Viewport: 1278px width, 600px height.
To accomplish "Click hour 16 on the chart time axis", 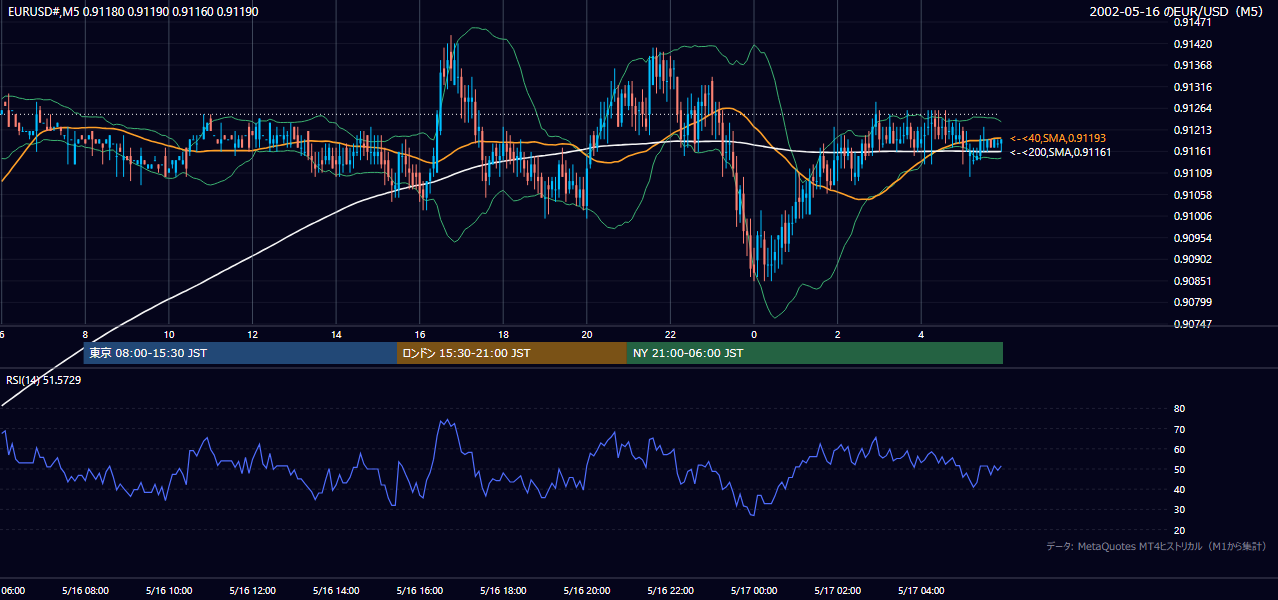I will (420, 334).
